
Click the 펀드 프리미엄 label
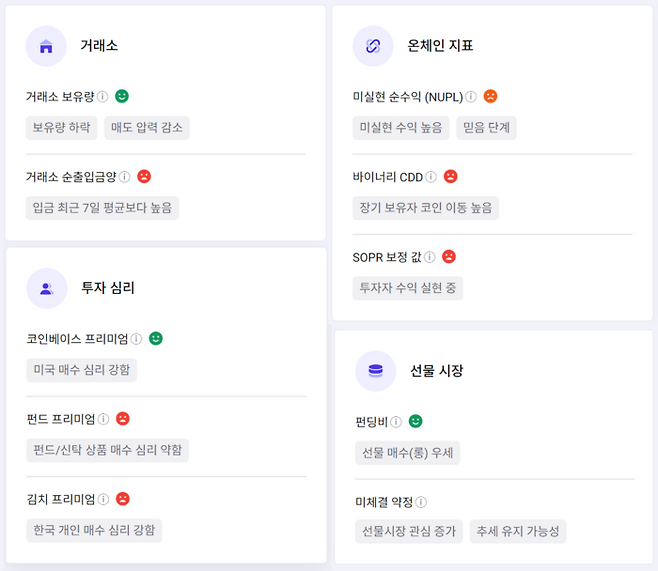click(60, 419)
